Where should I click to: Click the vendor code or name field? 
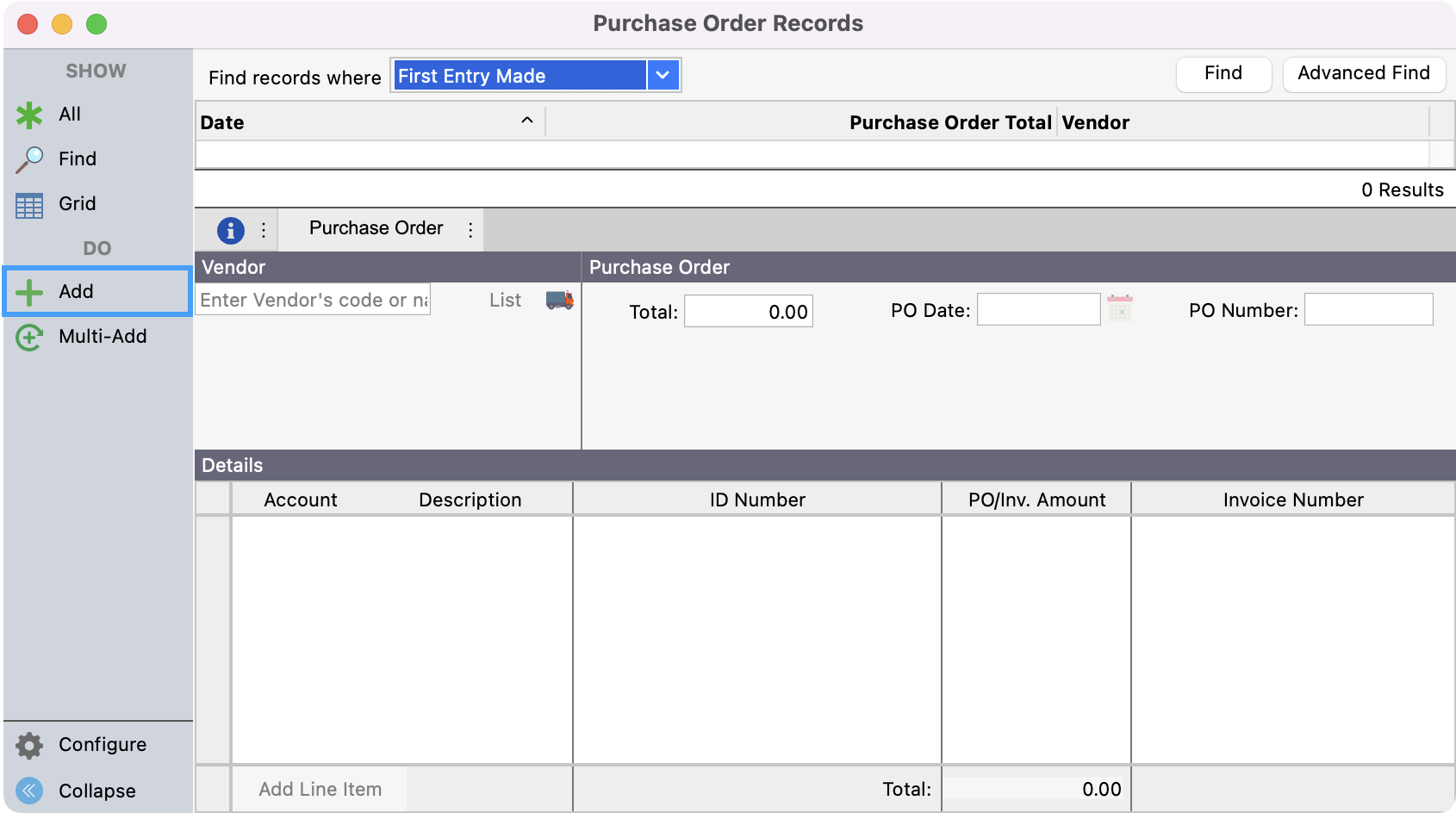[314, 300]
